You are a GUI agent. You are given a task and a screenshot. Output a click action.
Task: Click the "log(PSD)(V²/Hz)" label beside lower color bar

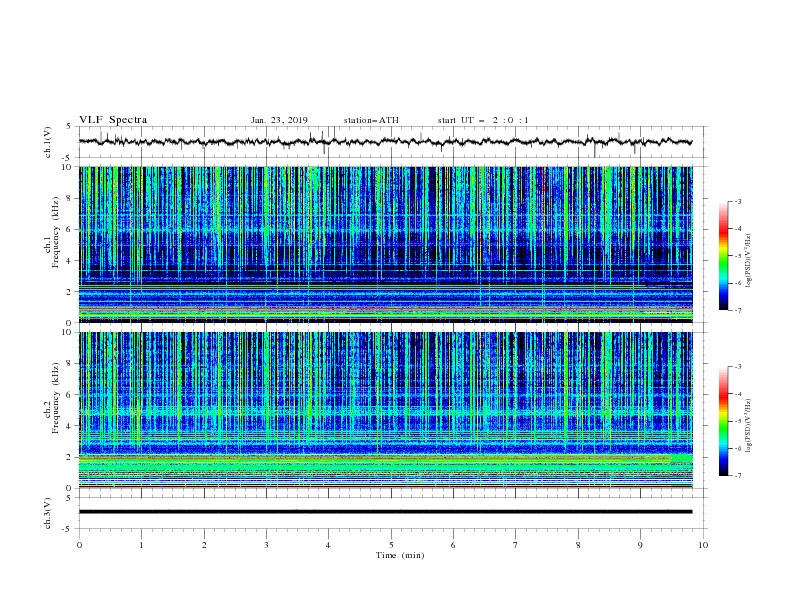point(748,426)
